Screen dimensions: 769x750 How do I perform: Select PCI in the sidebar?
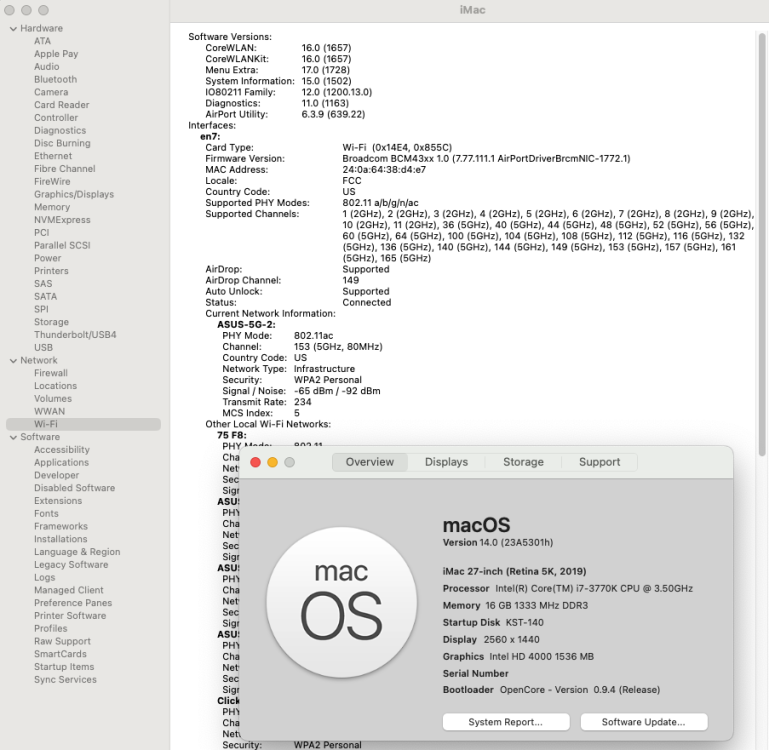pyautogui.click(x=42, y=233)
